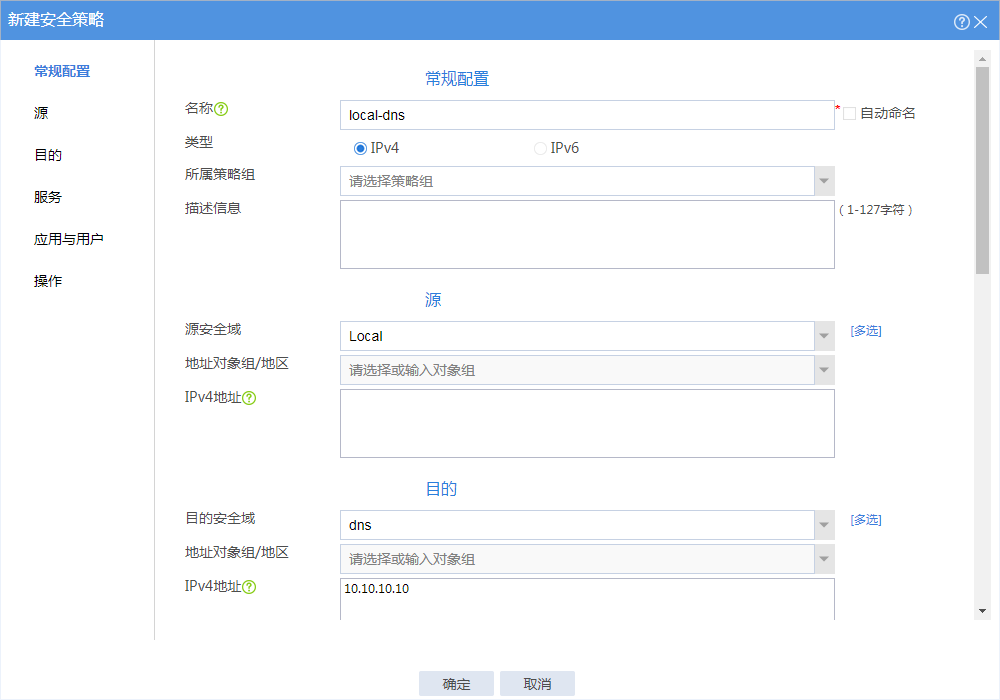Click the help icon in the title bar

point(962,21)
